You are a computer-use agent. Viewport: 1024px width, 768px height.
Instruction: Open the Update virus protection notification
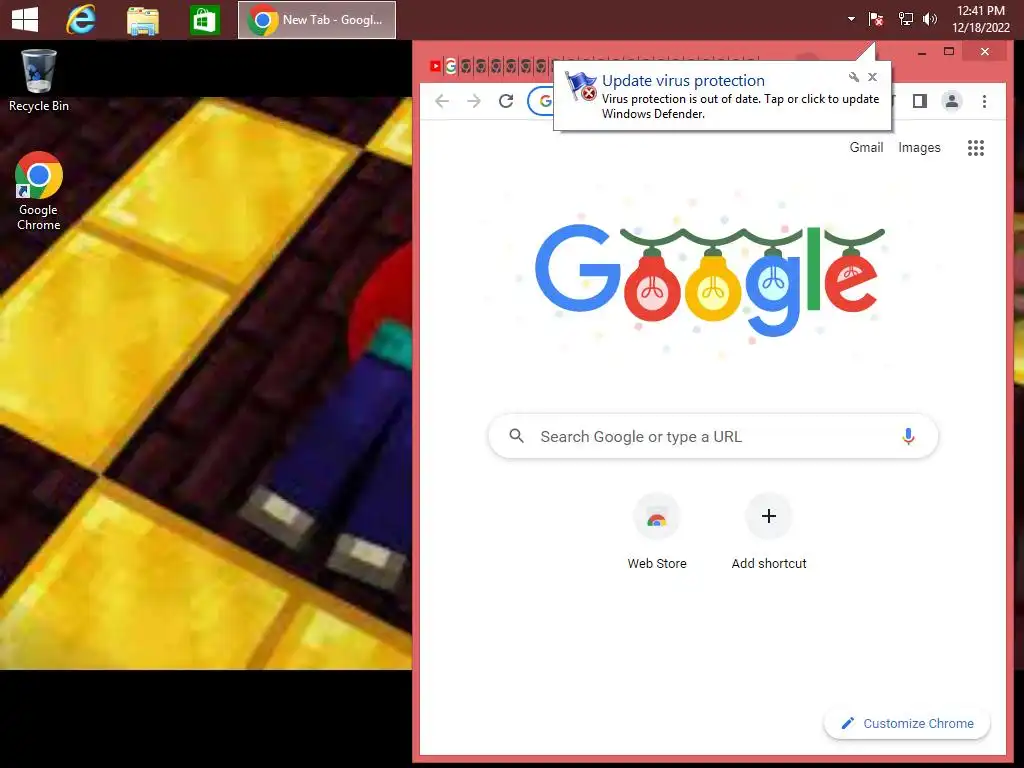722,96
